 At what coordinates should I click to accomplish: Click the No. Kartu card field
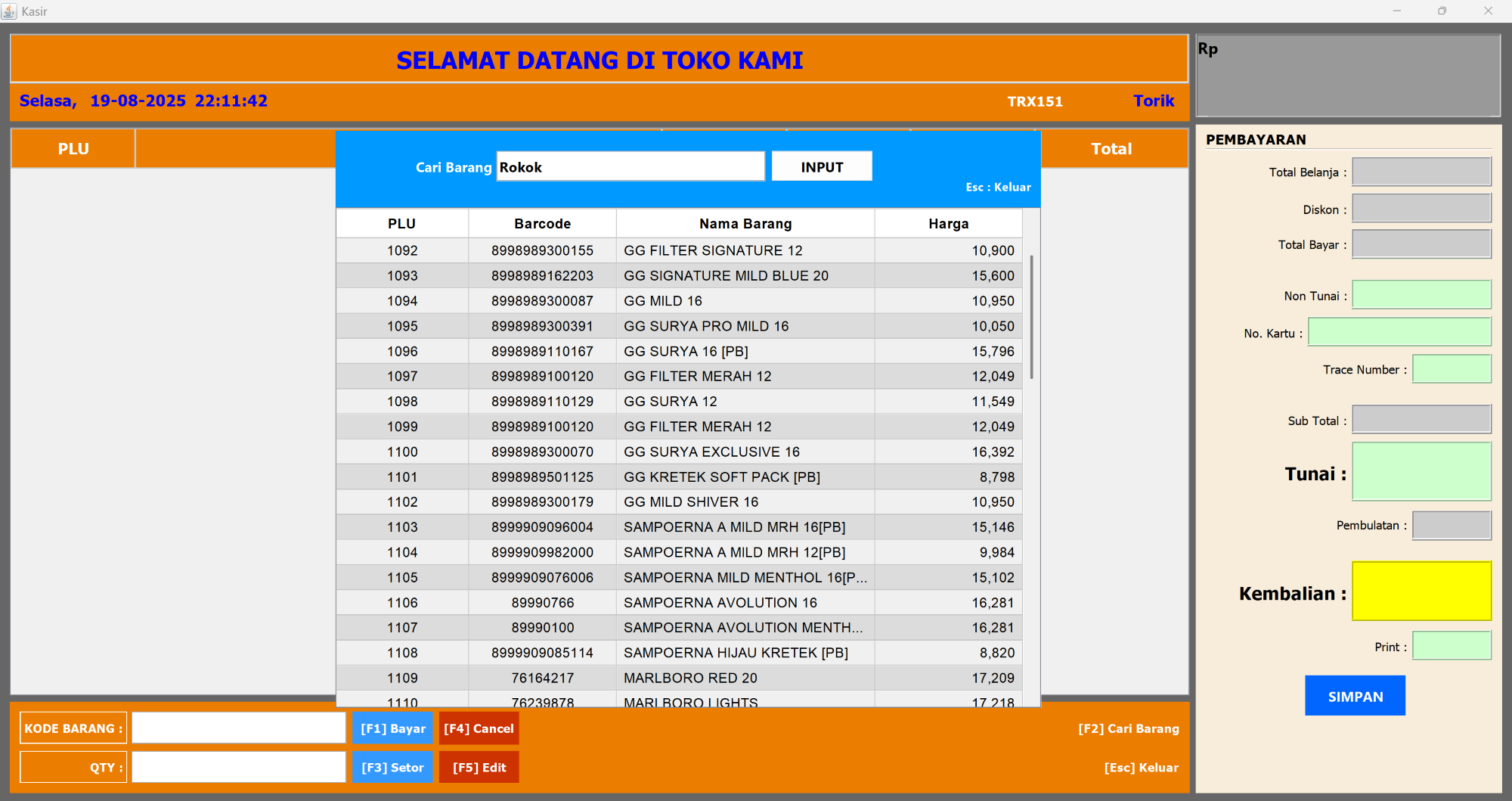[1399, 332]
